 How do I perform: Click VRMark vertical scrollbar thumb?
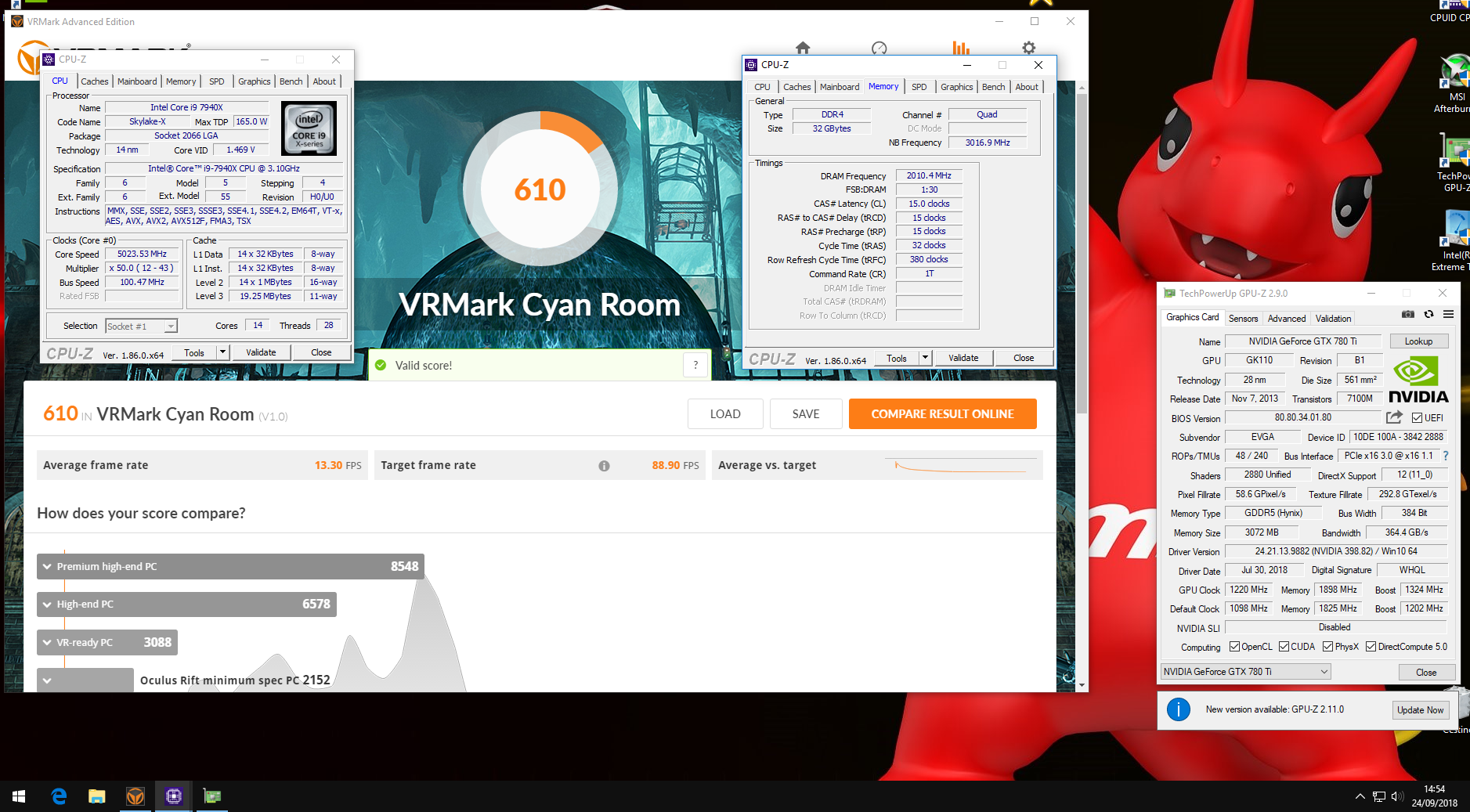(1082, 252)
